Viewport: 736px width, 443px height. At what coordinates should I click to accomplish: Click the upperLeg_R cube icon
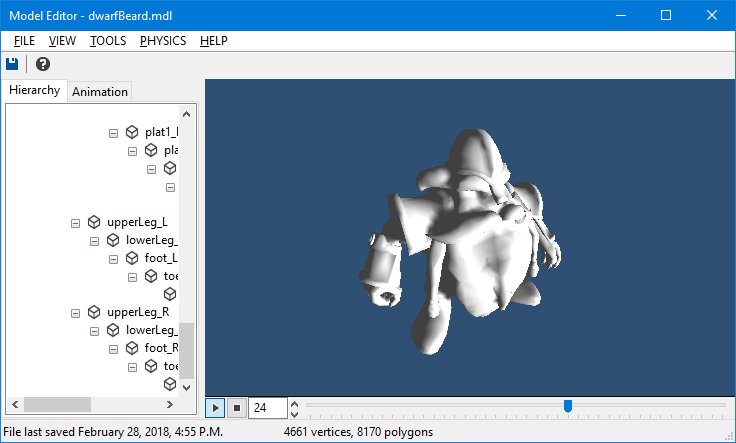coord(93,311)
